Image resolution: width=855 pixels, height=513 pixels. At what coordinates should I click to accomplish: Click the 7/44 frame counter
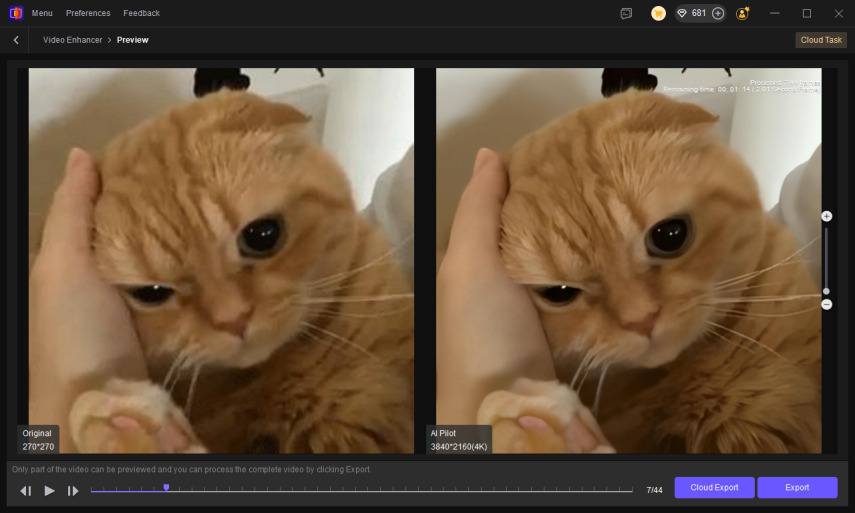(x=654, y=490)
